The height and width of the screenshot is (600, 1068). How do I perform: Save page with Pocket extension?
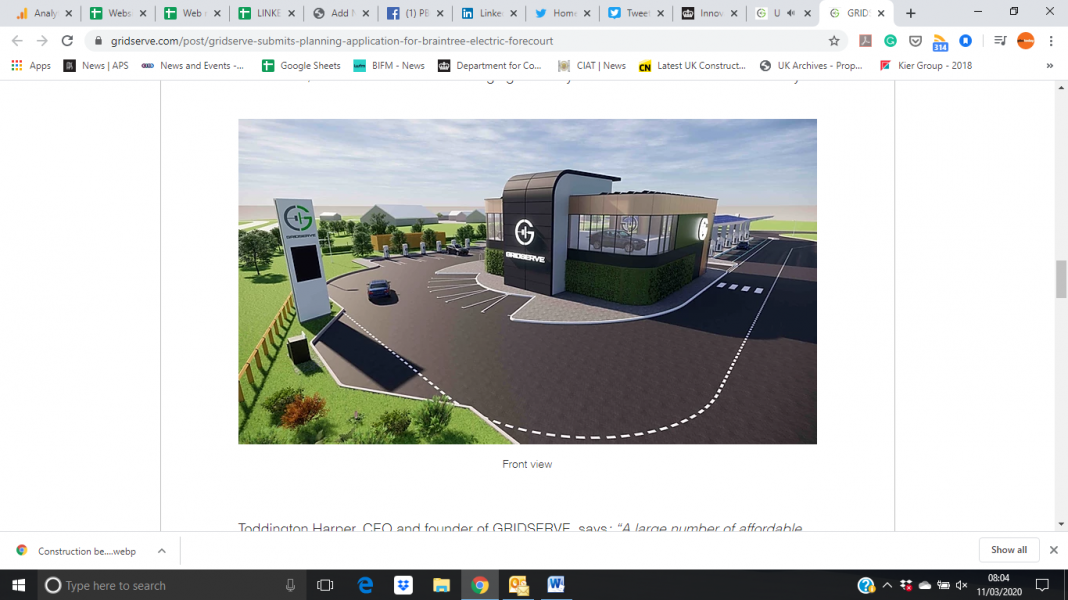pos(915,41)
